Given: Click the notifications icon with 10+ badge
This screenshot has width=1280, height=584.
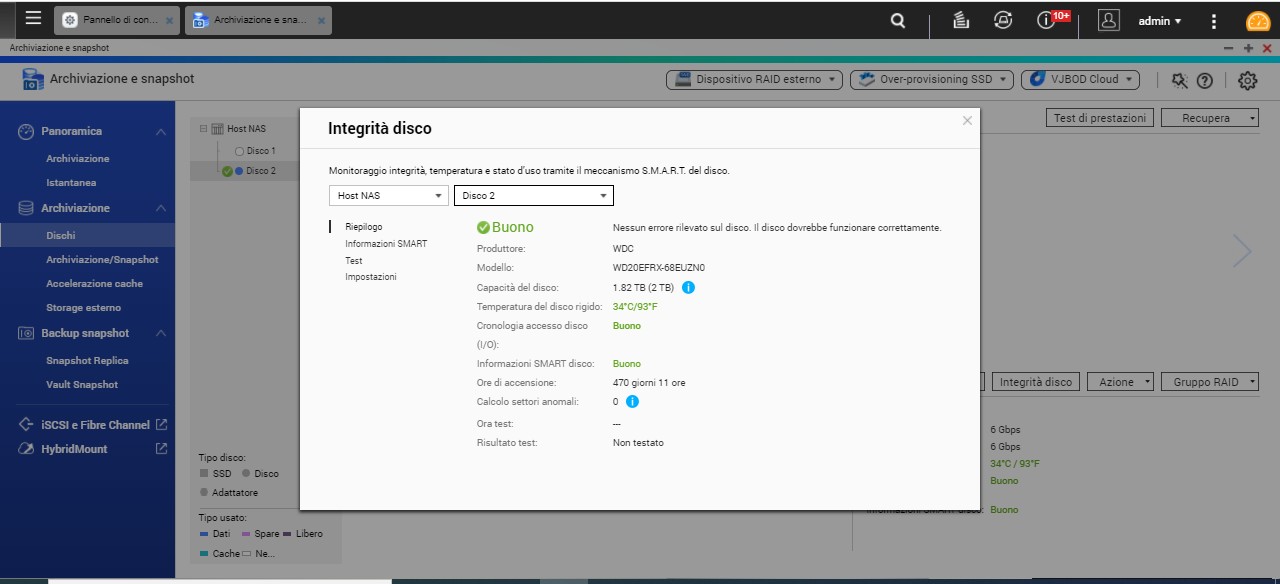Looking at the screenshot, I should click(1047, 20).
